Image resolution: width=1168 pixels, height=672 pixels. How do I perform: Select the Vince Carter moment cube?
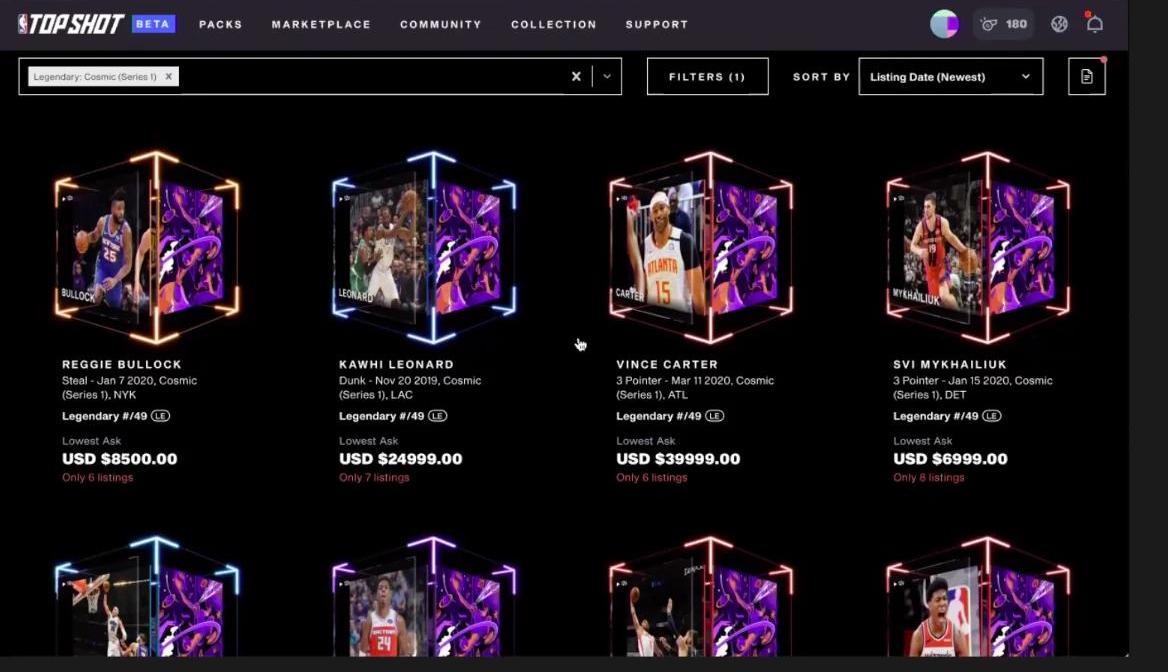pyautogui.click(x=701, y=248)
